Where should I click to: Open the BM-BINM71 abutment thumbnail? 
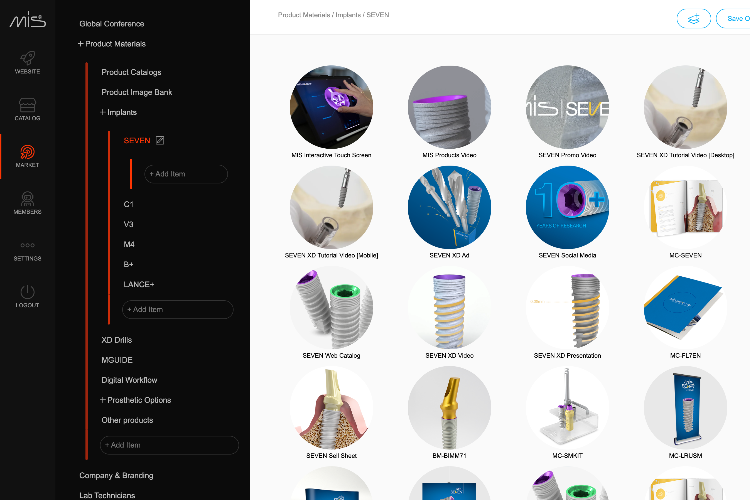point(449,408)
